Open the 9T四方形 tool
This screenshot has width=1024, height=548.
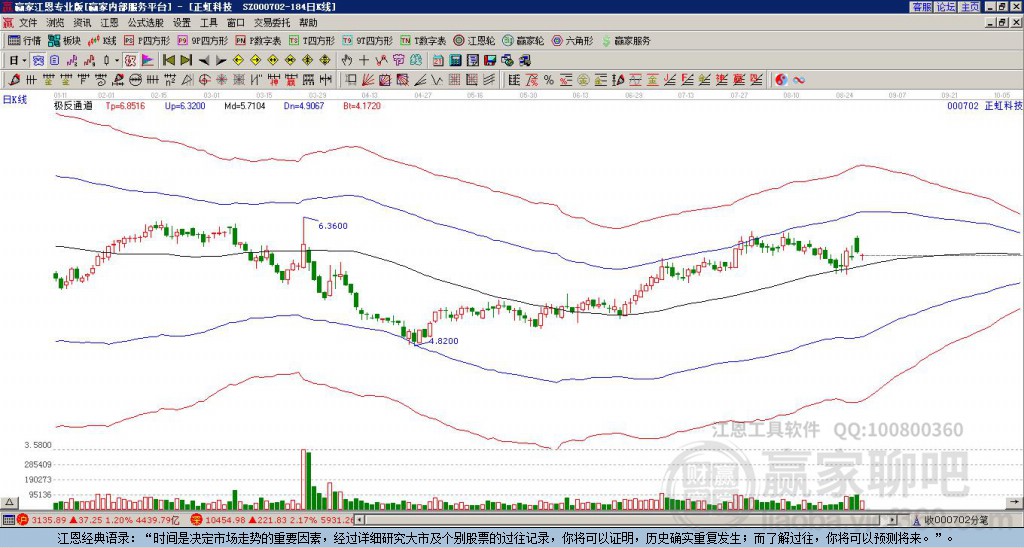368,40
